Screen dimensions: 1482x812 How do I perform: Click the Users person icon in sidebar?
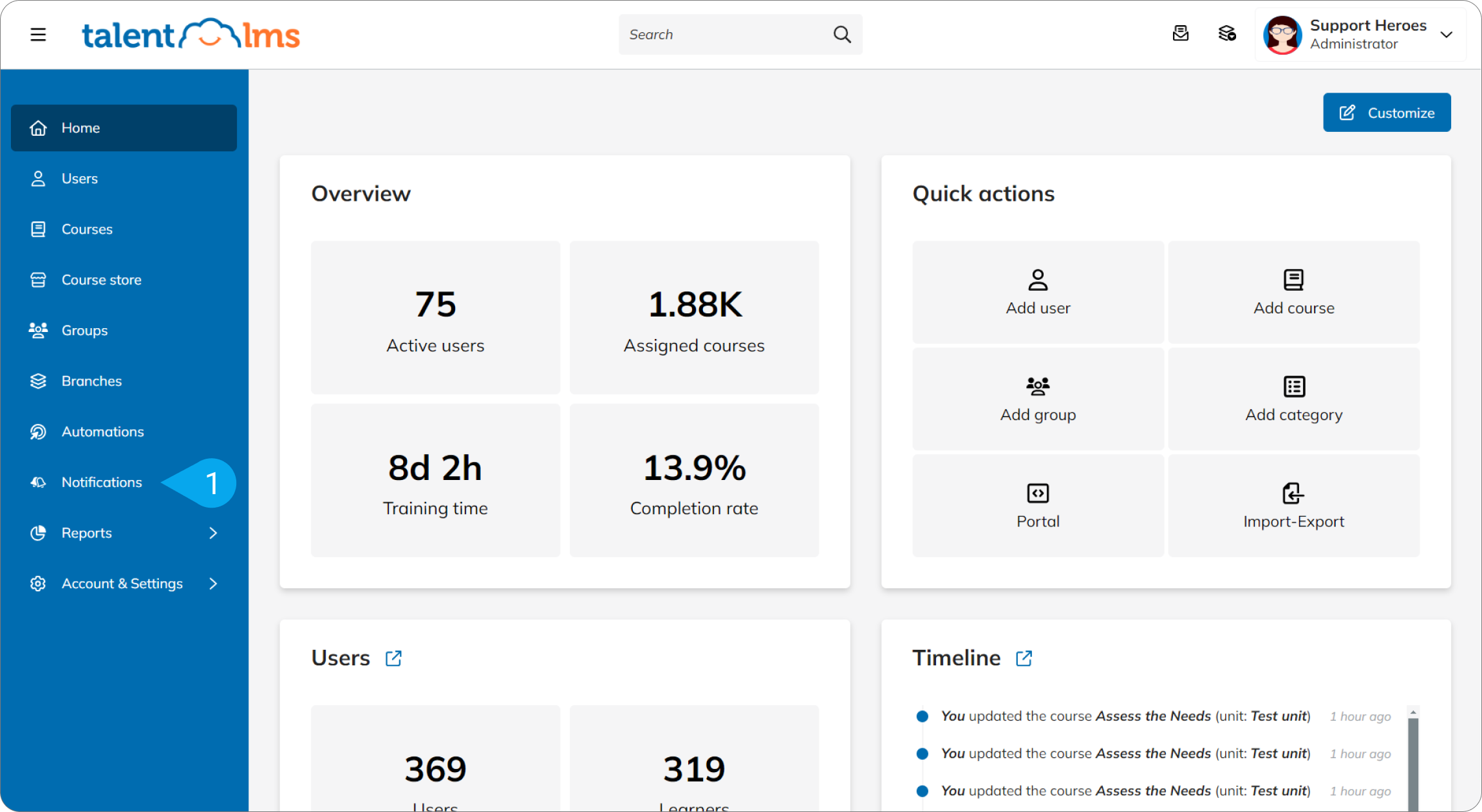pos(38,179)
